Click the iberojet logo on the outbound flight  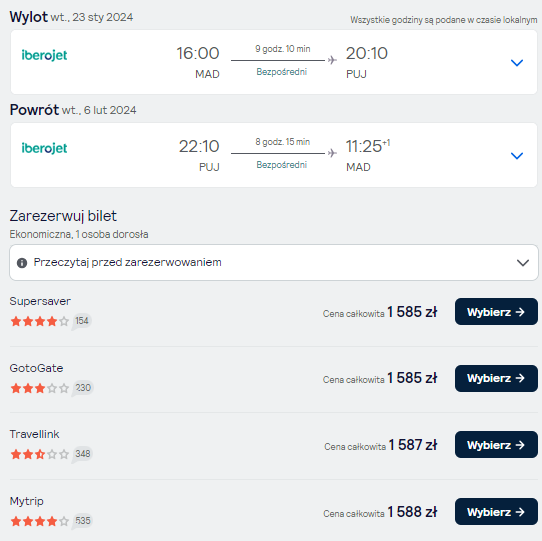coord(44,55)
